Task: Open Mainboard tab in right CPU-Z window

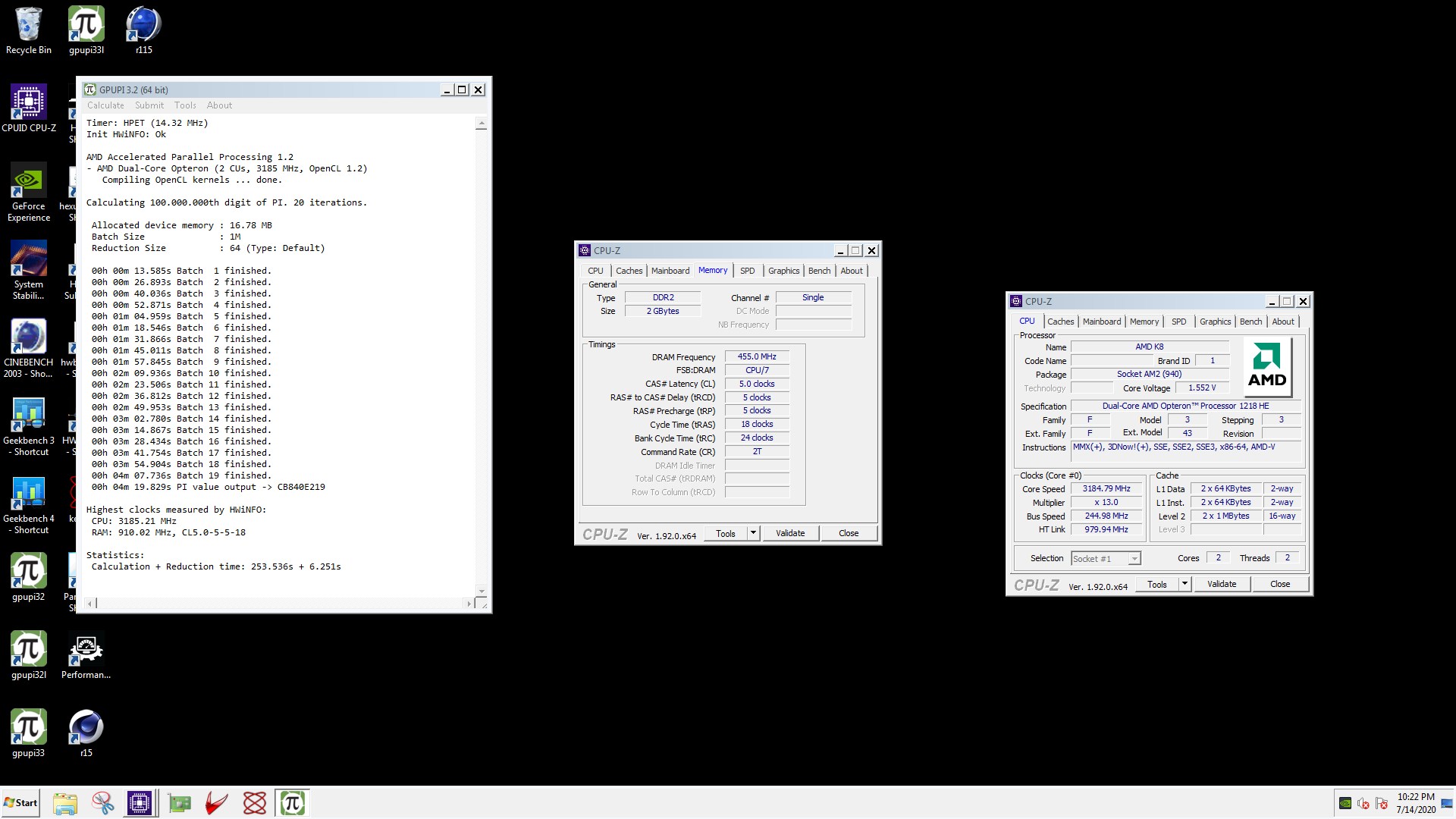Action: pos(1102,322)
